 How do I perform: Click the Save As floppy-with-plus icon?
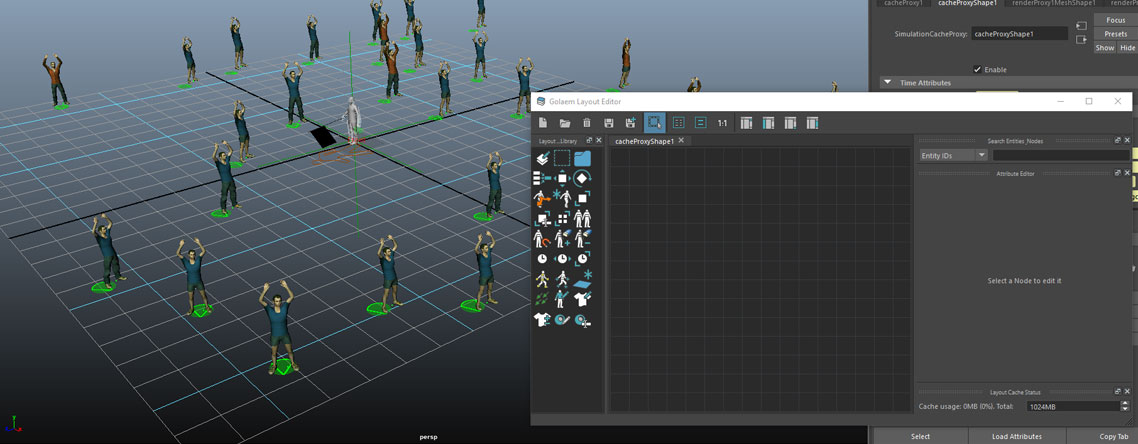631,123
